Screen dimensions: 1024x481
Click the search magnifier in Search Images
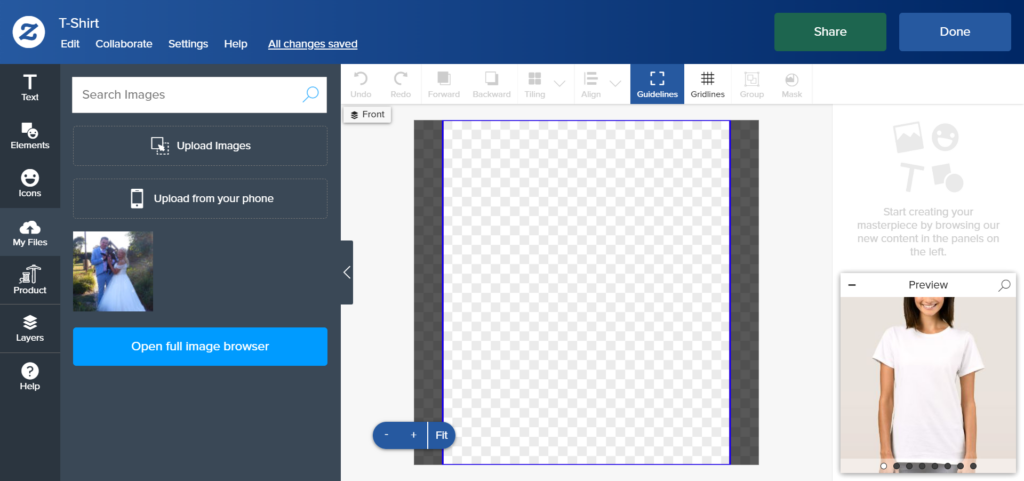click(310, 95)
